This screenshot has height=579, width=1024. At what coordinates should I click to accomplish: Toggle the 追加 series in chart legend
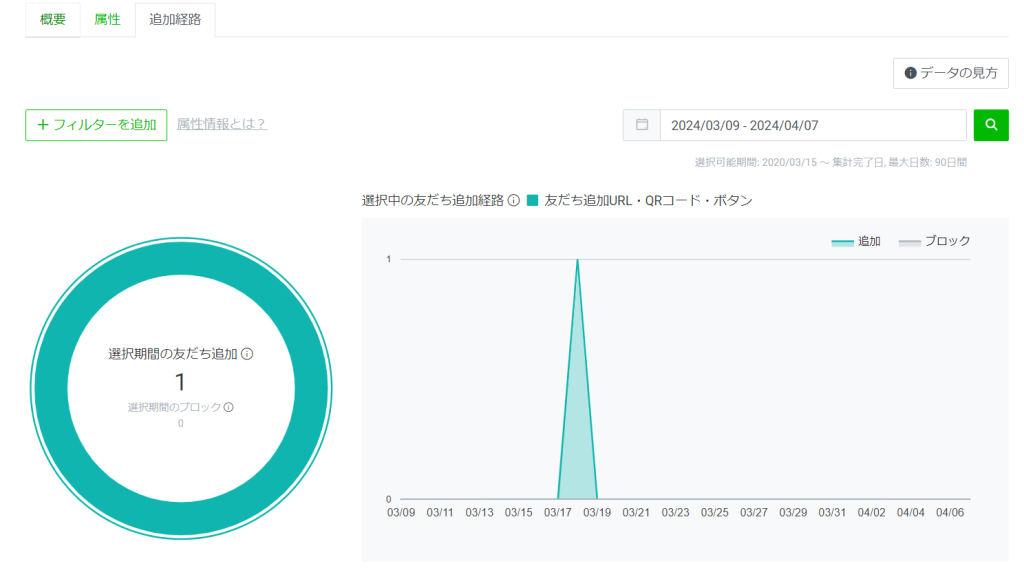(x=856, y=241)
